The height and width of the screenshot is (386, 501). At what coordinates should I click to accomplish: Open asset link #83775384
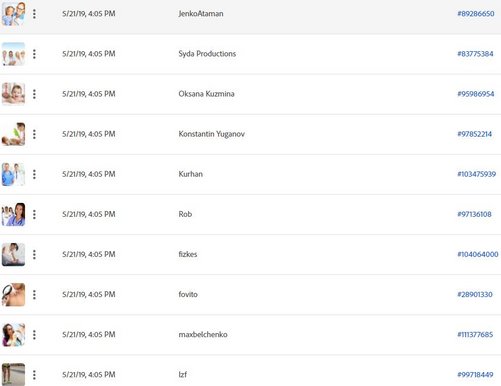(x=475, y=54)
